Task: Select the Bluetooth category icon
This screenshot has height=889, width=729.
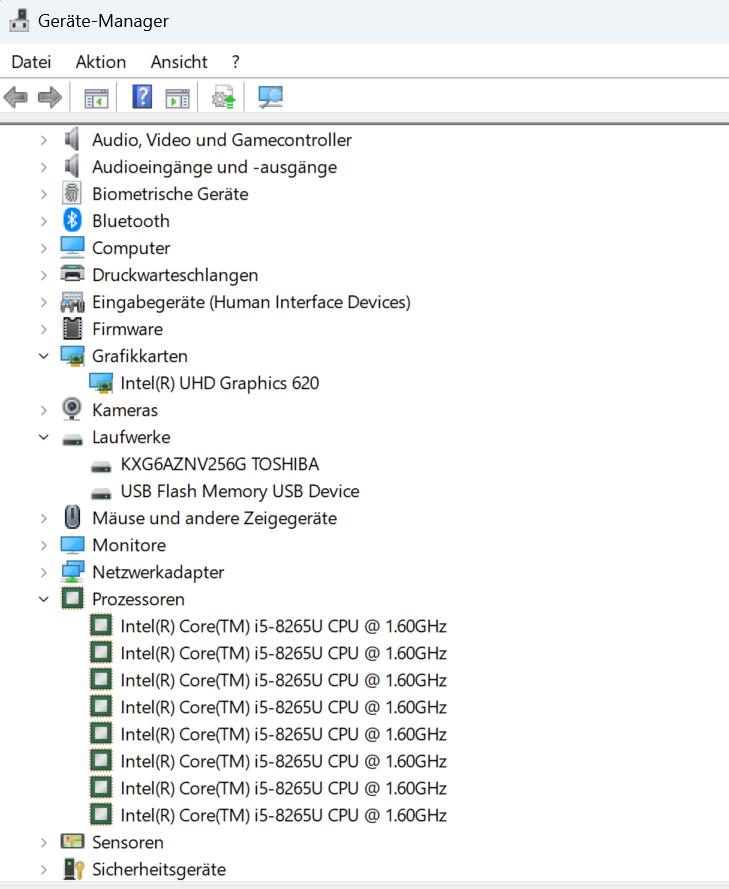Action: (x=72, y=220)
